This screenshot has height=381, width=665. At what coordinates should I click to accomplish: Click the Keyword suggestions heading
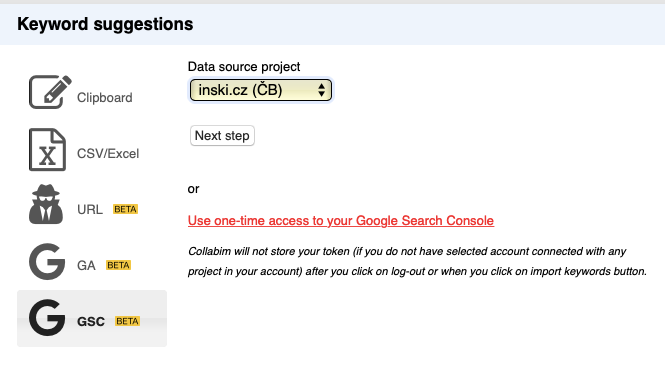pyautogui.click(x=105, y=24)
